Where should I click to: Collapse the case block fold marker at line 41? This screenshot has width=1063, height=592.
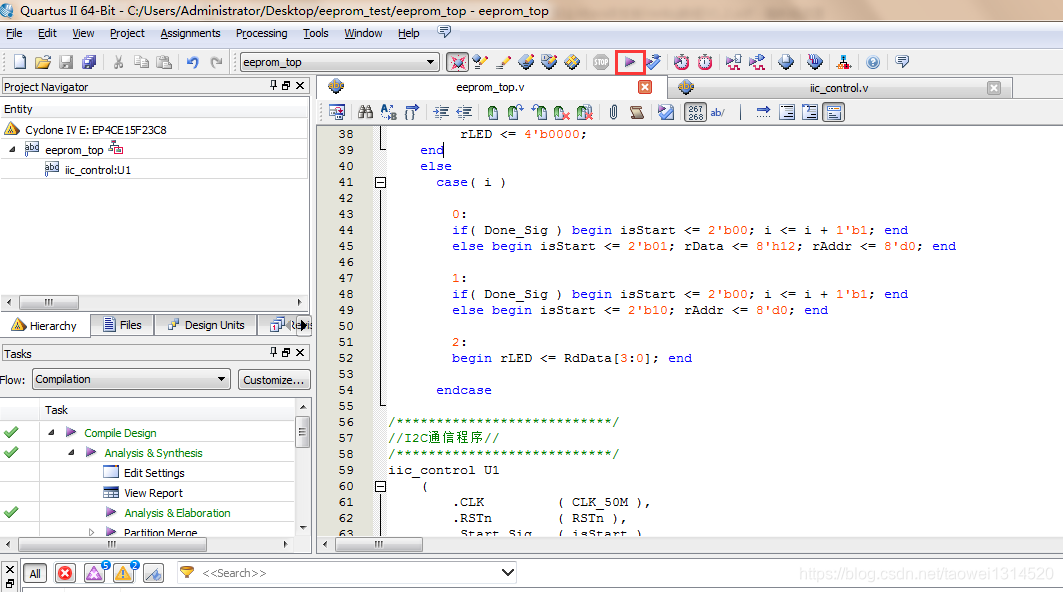click(x=380, y=182)
